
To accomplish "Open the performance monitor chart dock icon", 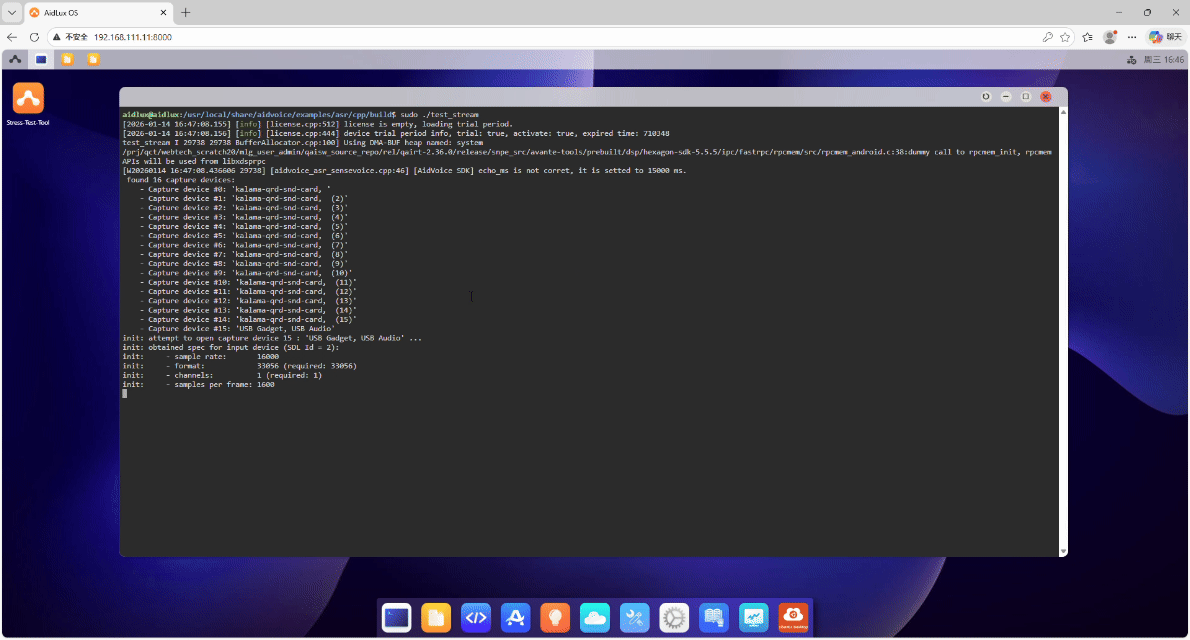I will [x=753, y=618].
